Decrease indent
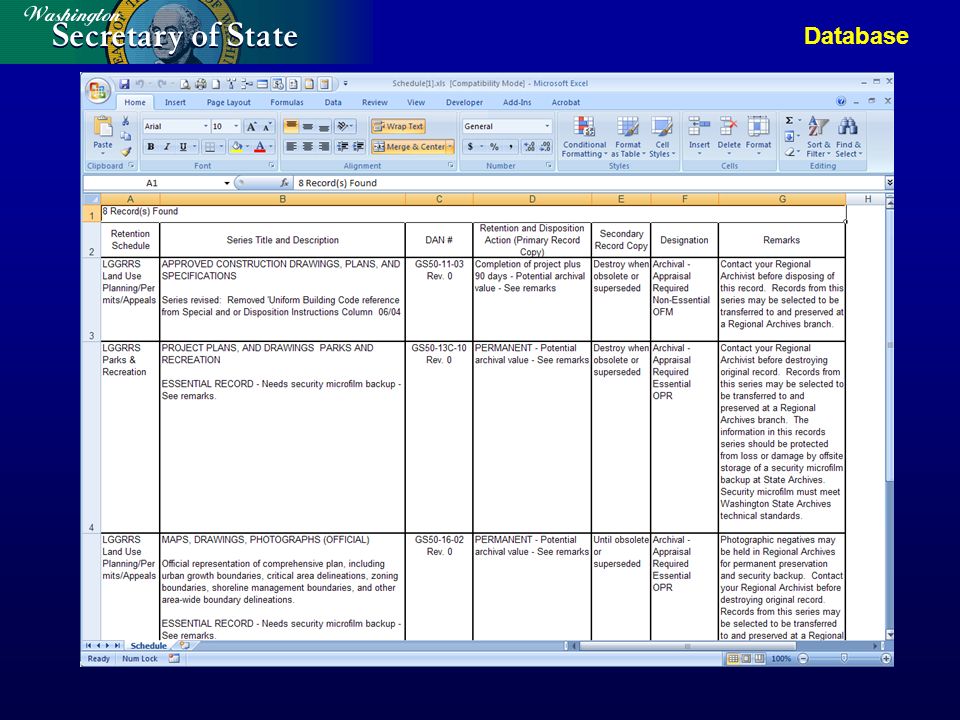 point(343,146)
